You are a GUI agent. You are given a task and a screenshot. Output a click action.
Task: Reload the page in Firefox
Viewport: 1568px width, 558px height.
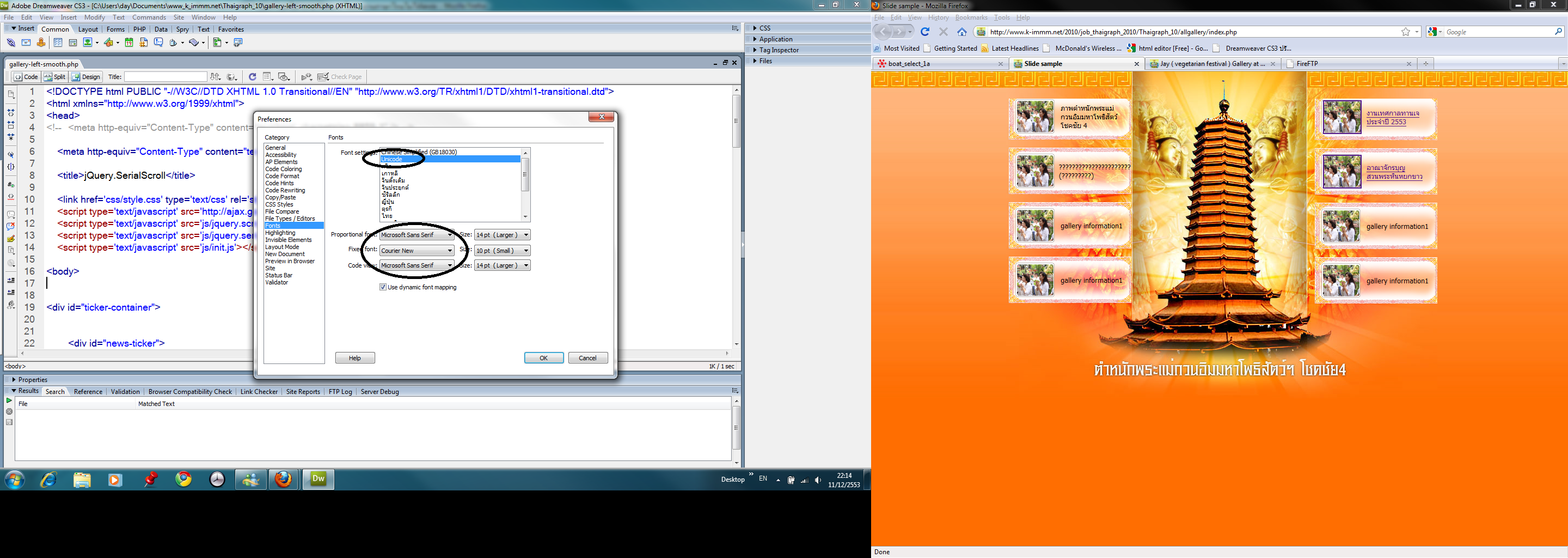925,32
